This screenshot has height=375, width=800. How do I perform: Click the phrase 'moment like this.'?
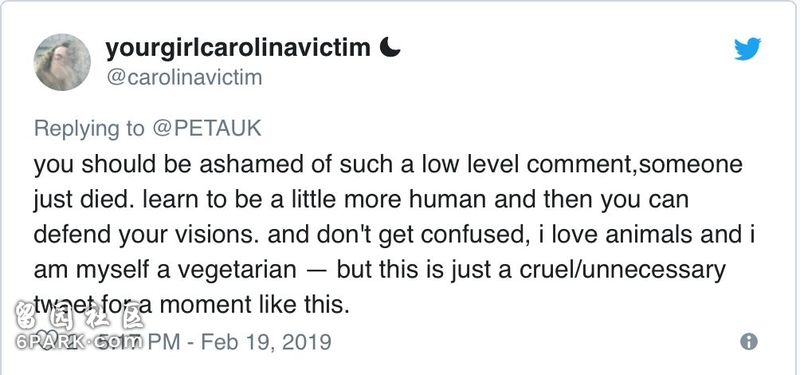coord(255,305)
